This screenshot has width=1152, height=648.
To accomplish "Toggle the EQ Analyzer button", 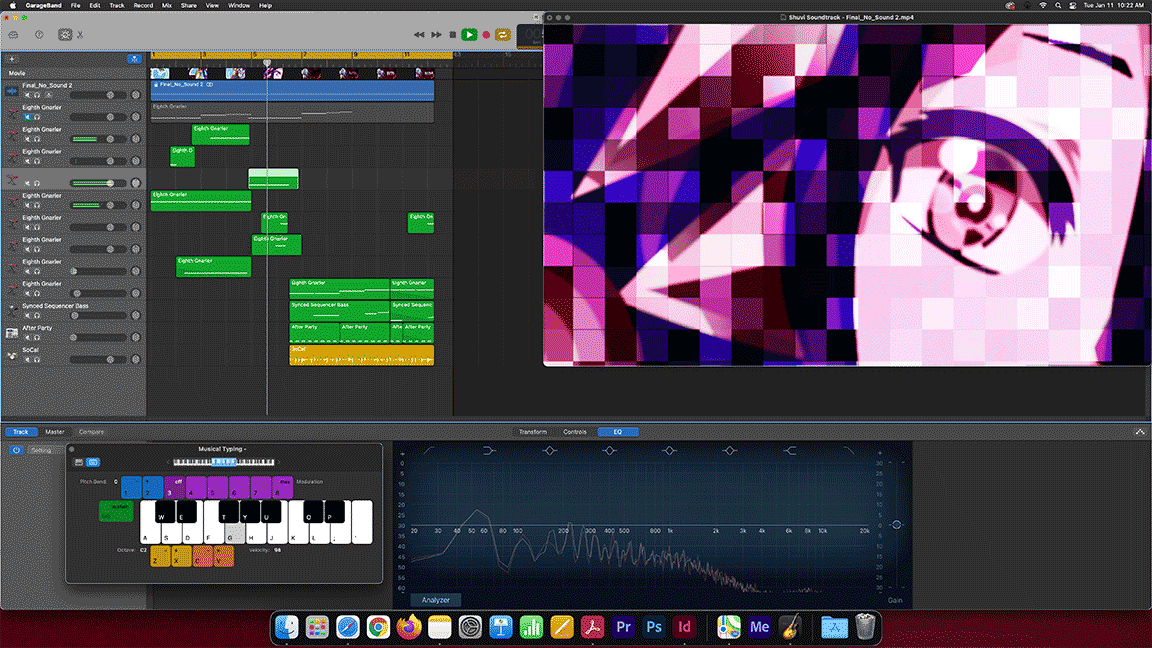I will pos(435,600).
